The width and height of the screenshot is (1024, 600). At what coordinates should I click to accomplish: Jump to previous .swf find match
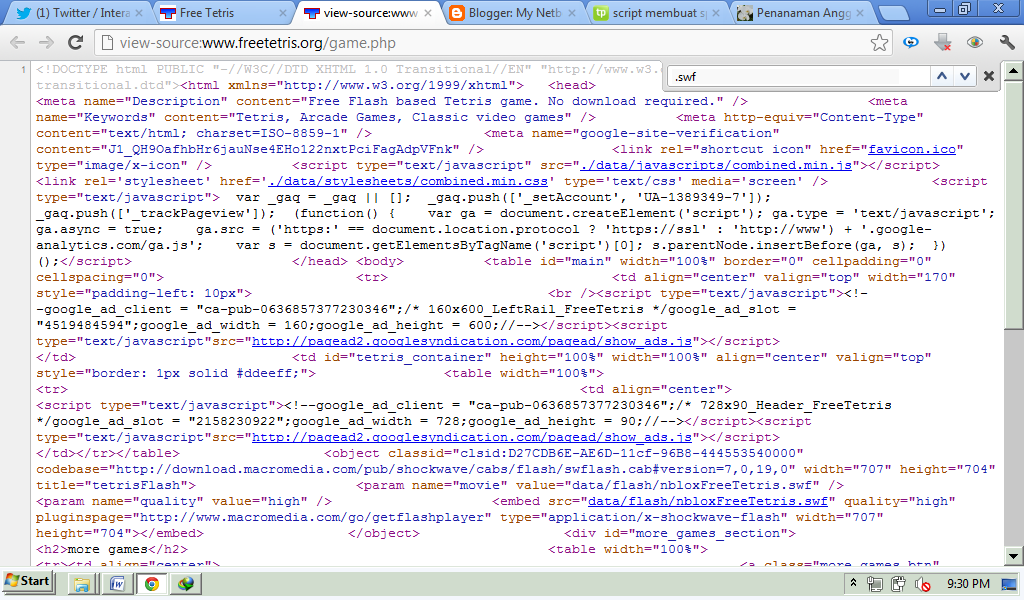coord(942,76)
